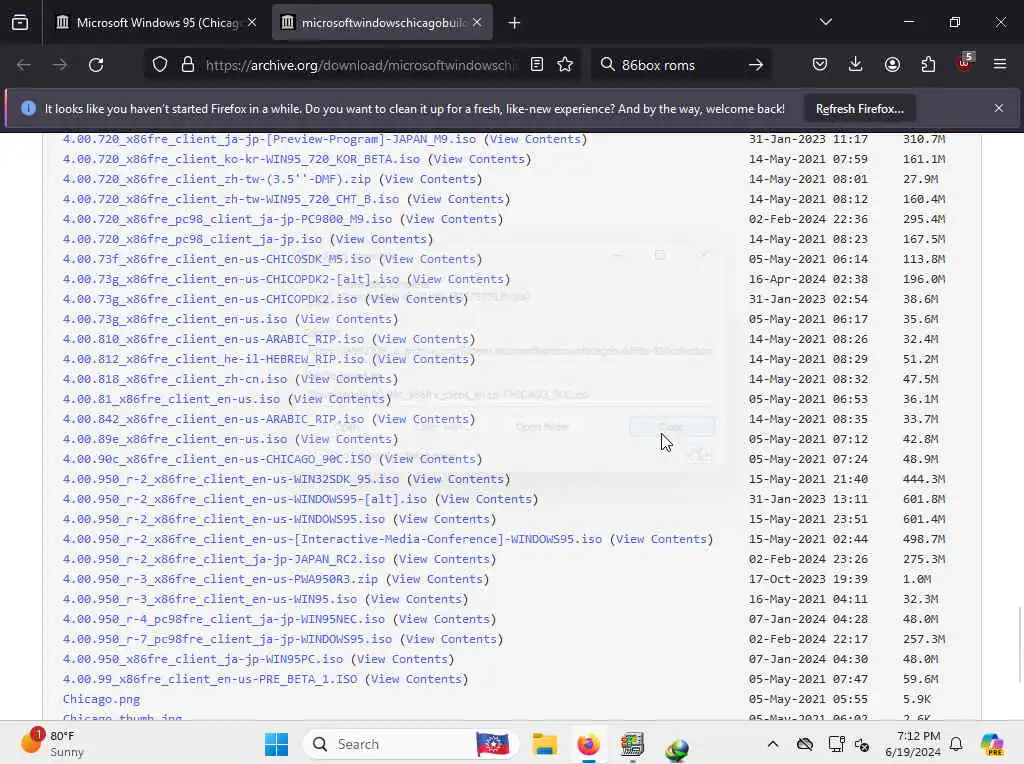The image size is (1024, 764).
Task: View site security padlock info
Action: [188, 65]
